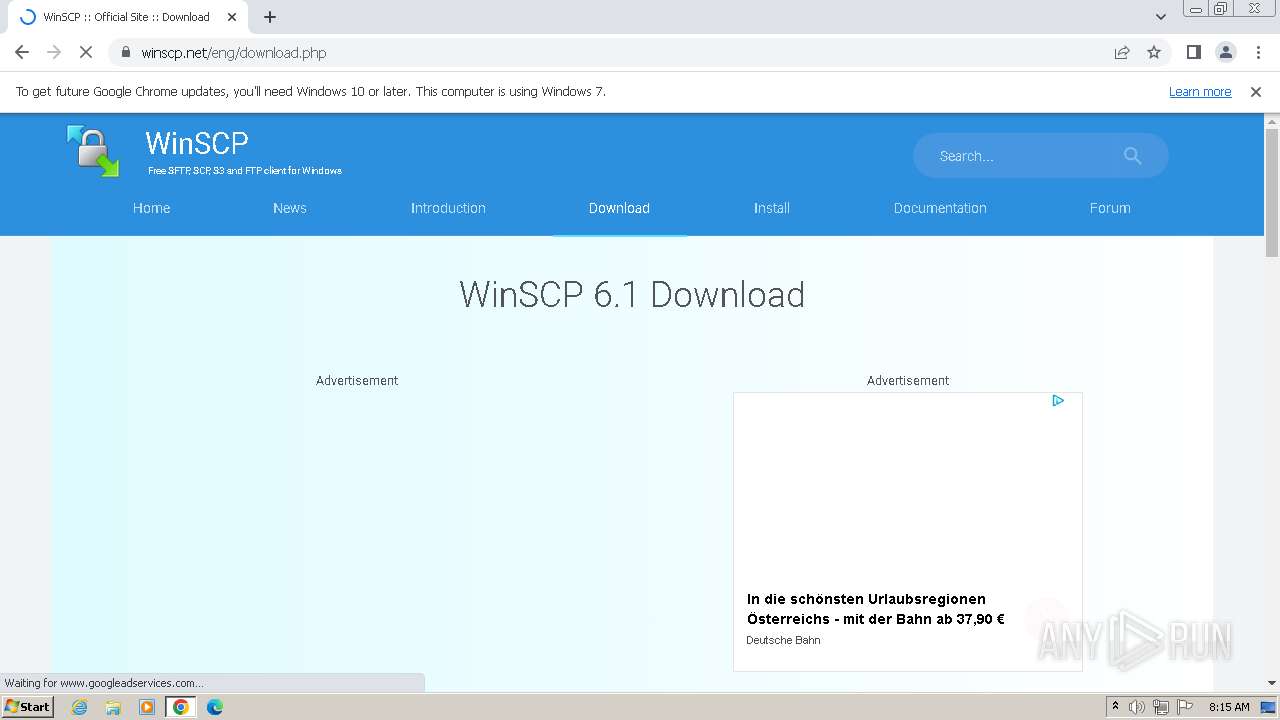Open a new tab with plus button

[270, 17]
